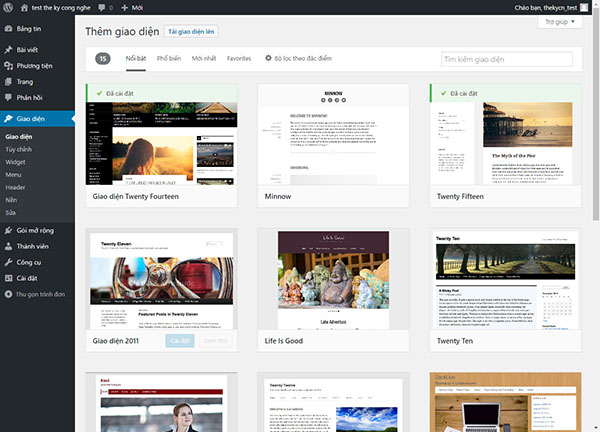This screenshot has width=600, height=432.
Task: Open the Nền submenu item
Action: click(11, 200)
